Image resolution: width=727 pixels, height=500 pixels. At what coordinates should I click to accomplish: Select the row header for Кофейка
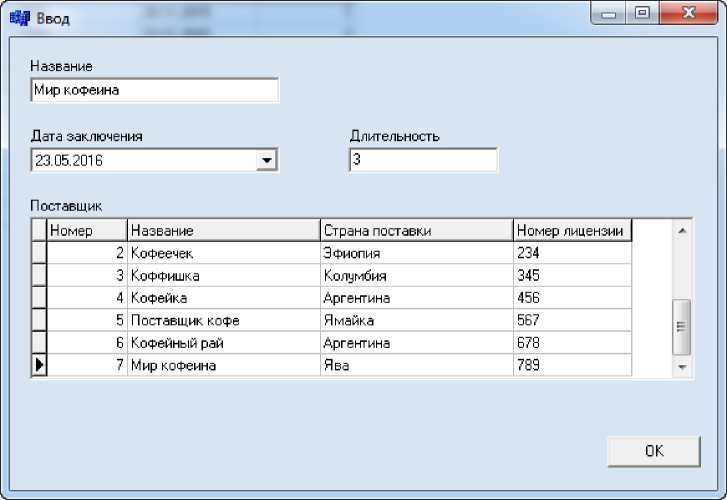[39, 298]
